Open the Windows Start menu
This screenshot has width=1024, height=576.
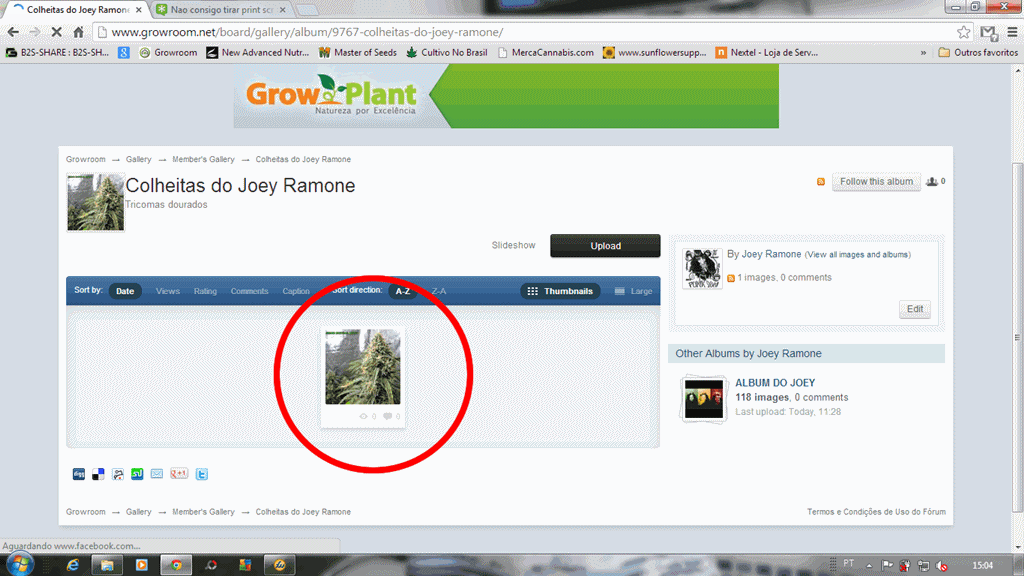click(20, 564)
